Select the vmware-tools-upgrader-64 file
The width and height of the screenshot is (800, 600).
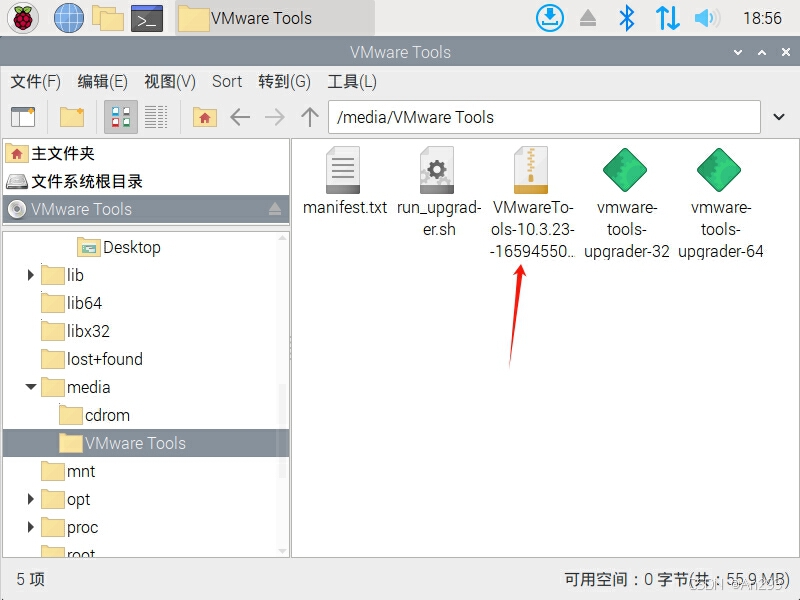720,203
